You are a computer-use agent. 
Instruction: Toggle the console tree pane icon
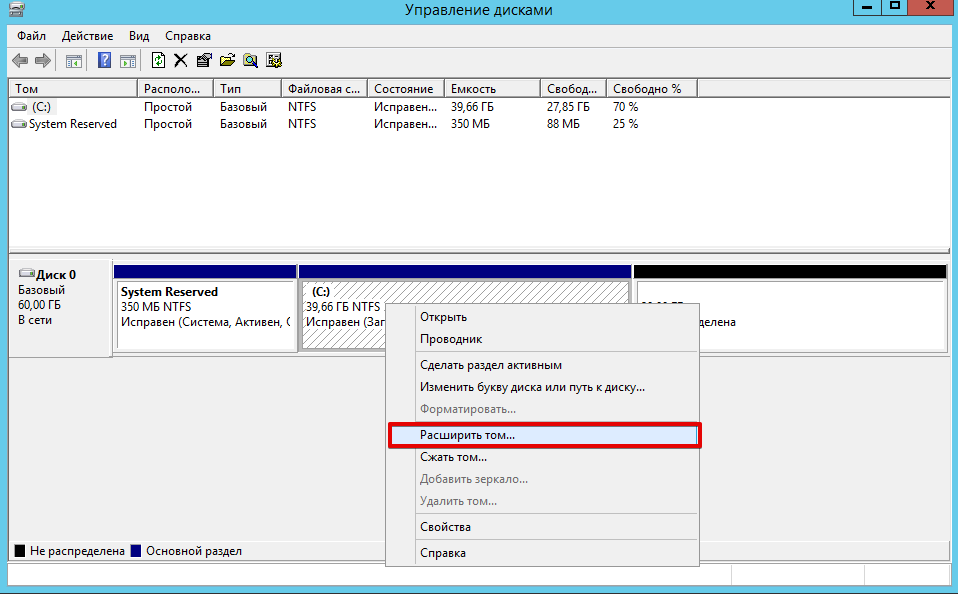(72, 60)
